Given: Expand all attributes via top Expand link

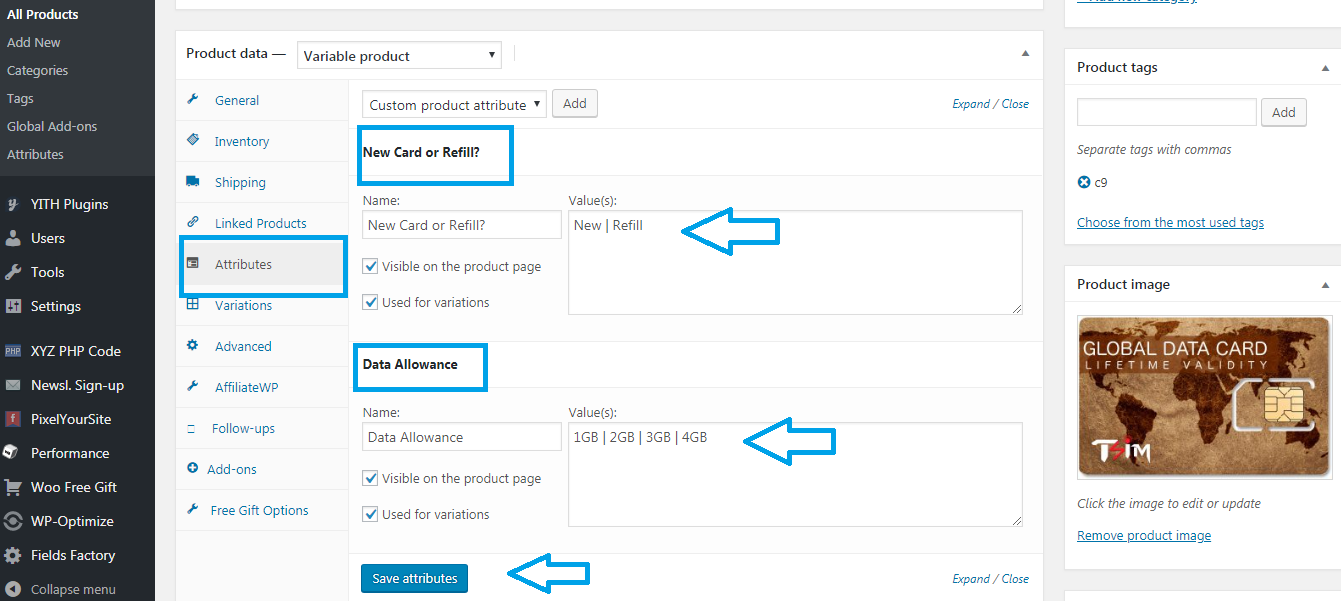Looking at the screenshot, I should click(x=971, y=104).
